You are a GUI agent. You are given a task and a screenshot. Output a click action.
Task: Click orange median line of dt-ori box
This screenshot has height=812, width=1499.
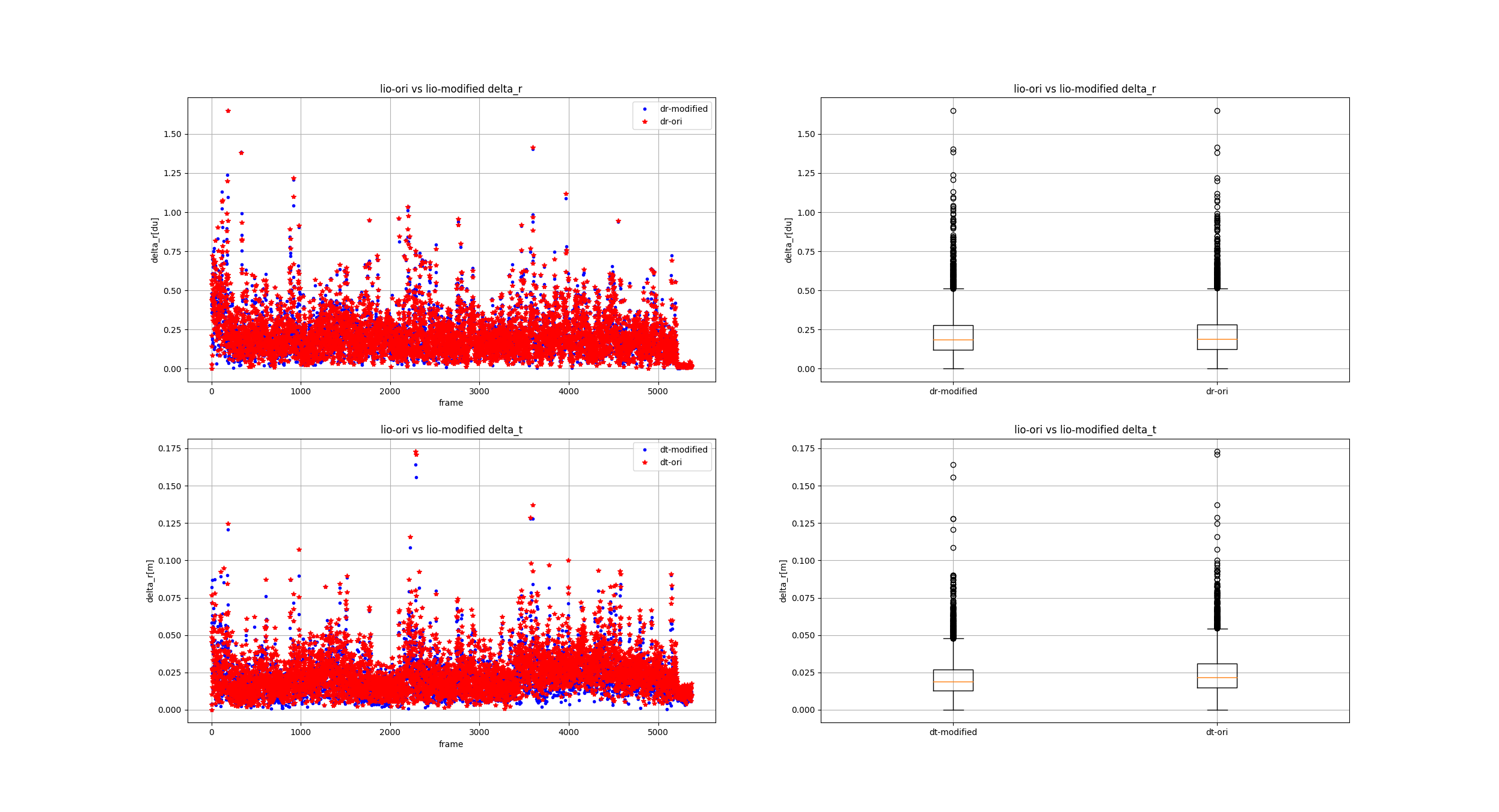1216,677
